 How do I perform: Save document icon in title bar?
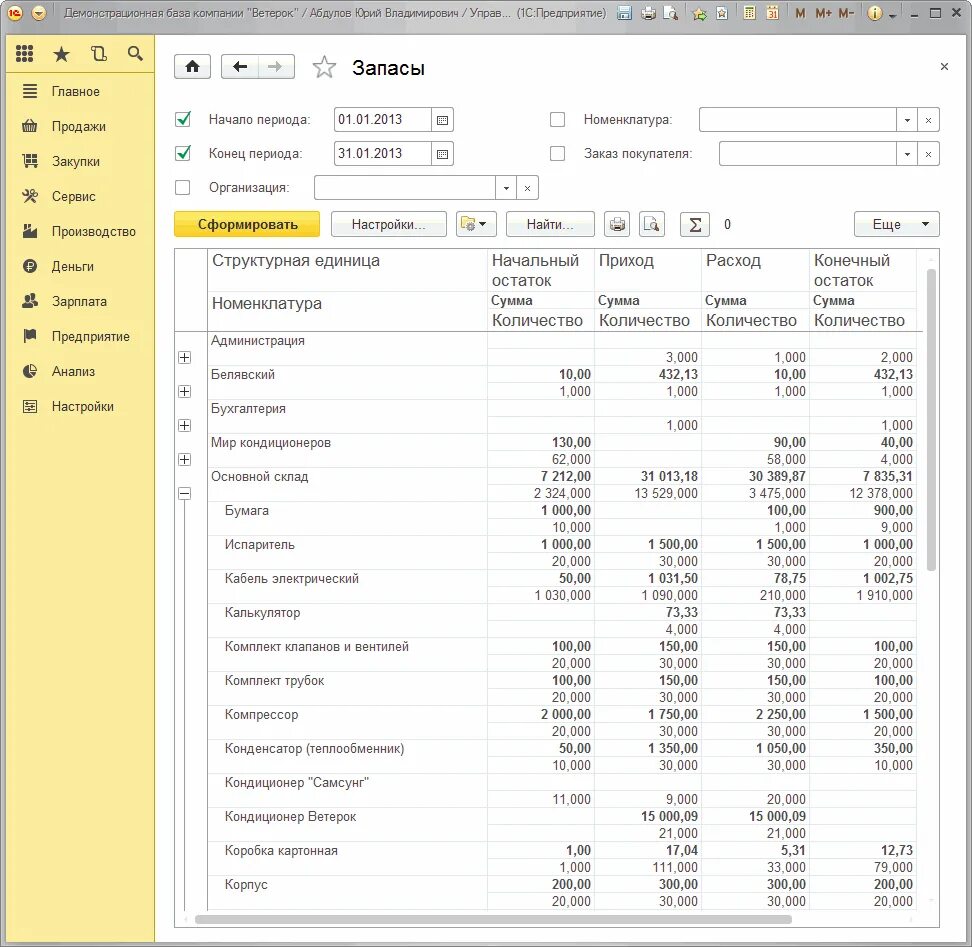coord(624,13)
